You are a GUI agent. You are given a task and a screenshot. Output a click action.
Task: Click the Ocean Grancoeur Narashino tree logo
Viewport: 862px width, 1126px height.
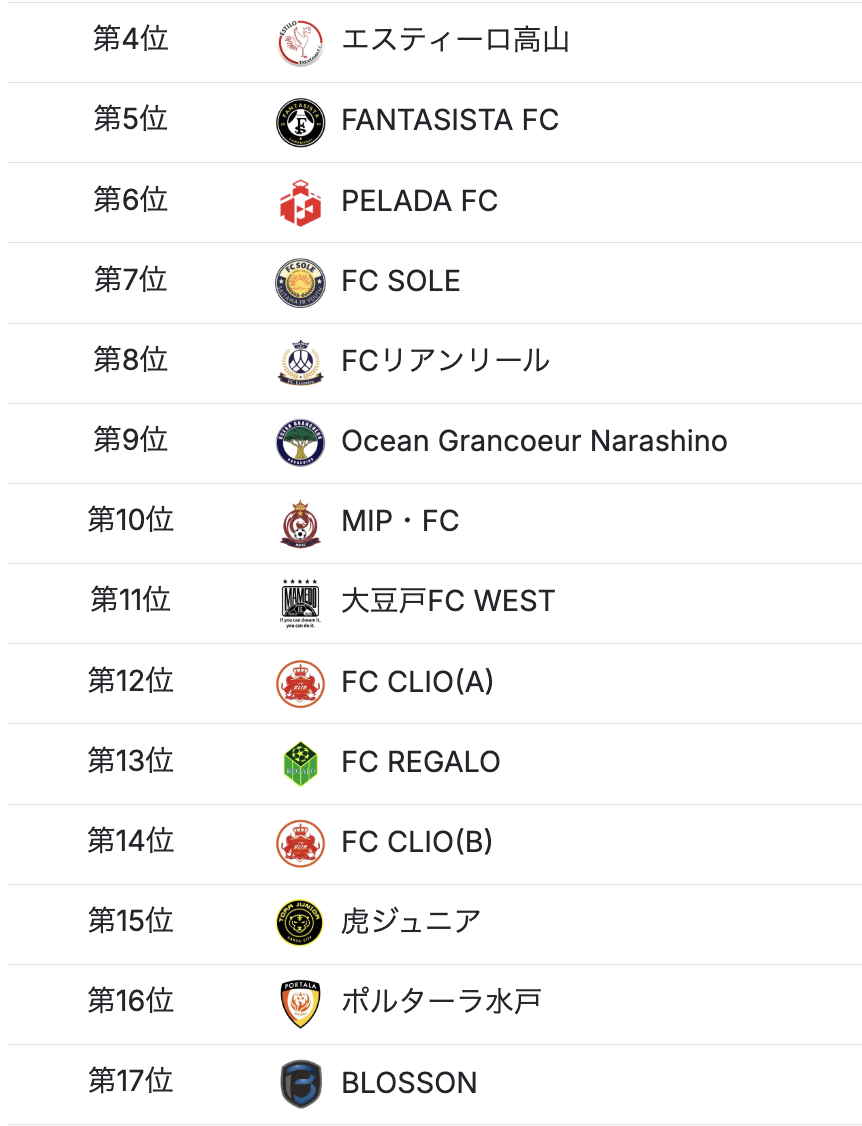(x=300, y=442)
